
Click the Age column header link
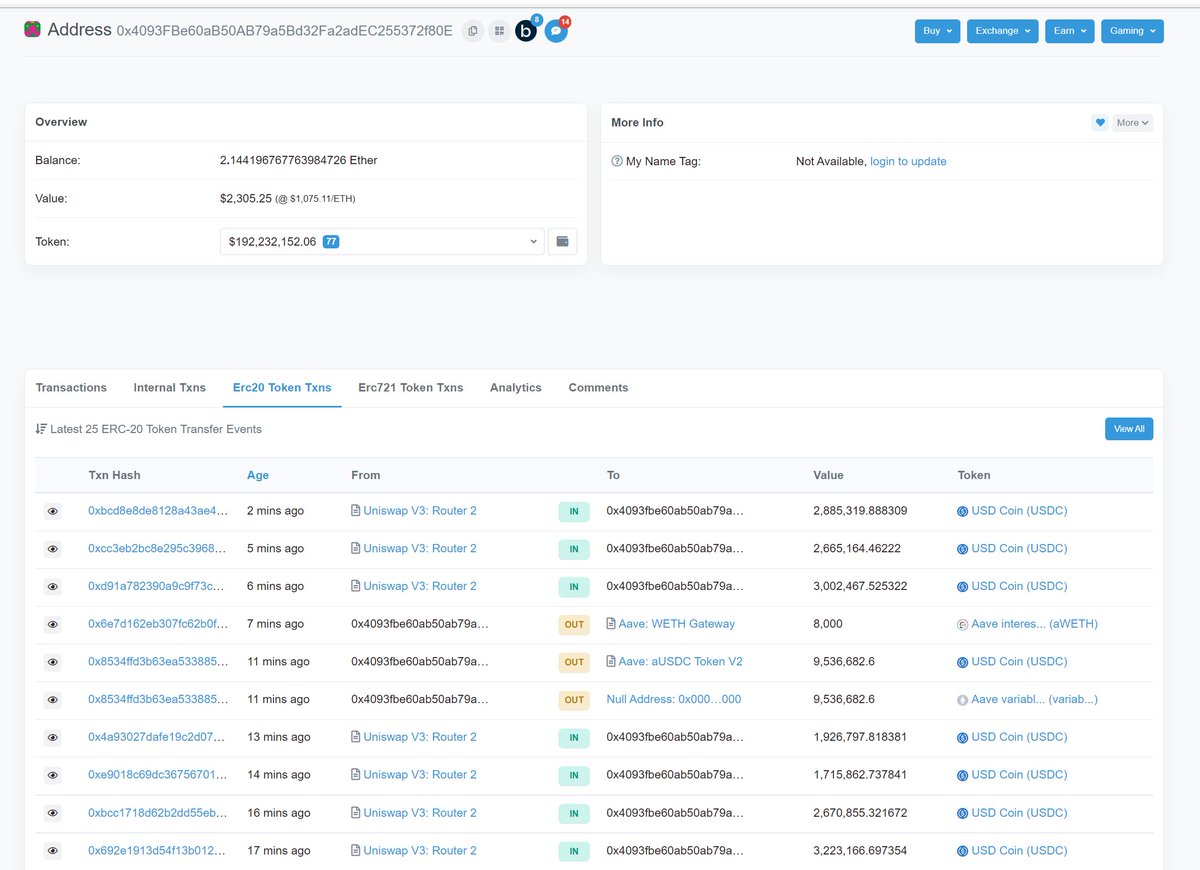click(x=258, y=476)
